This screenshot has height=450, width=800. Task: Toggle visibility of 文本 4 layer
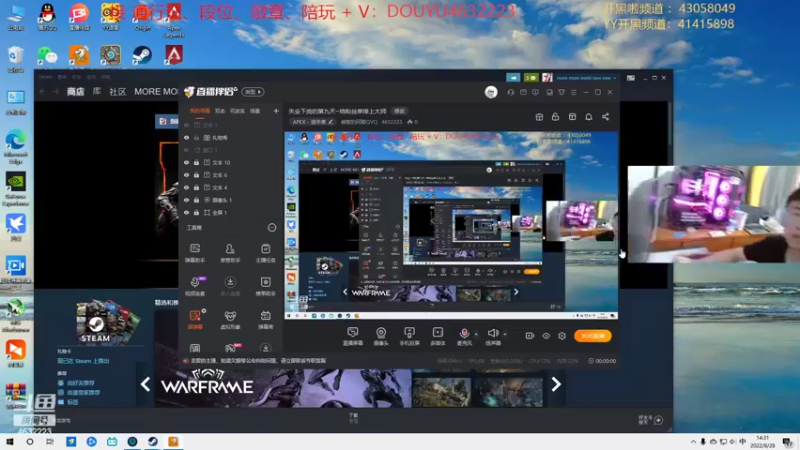187,188
